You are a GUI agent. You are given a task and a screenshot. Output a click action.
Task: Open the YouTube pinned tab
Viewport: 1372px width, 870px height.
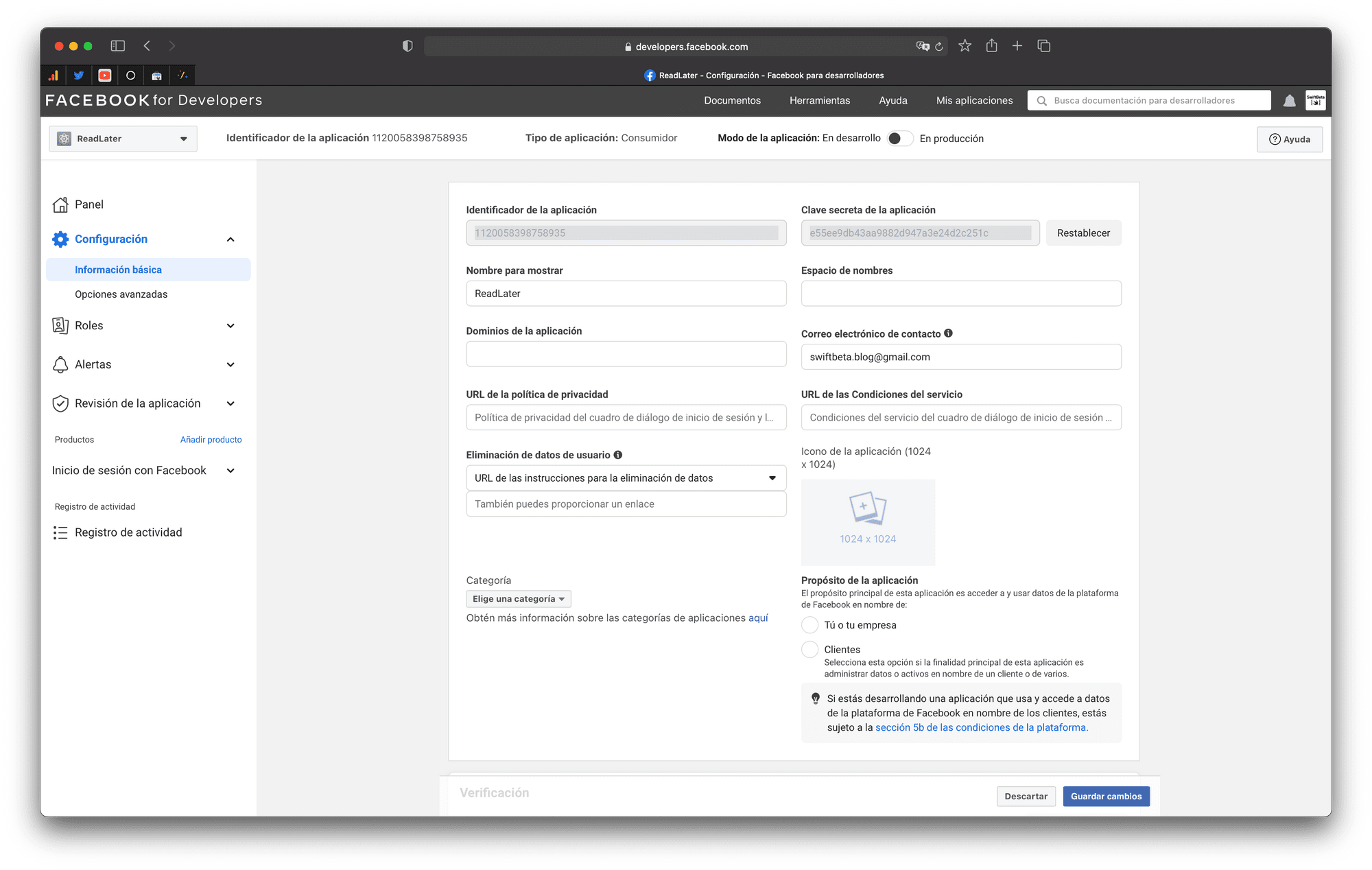(x=105, y=75)
